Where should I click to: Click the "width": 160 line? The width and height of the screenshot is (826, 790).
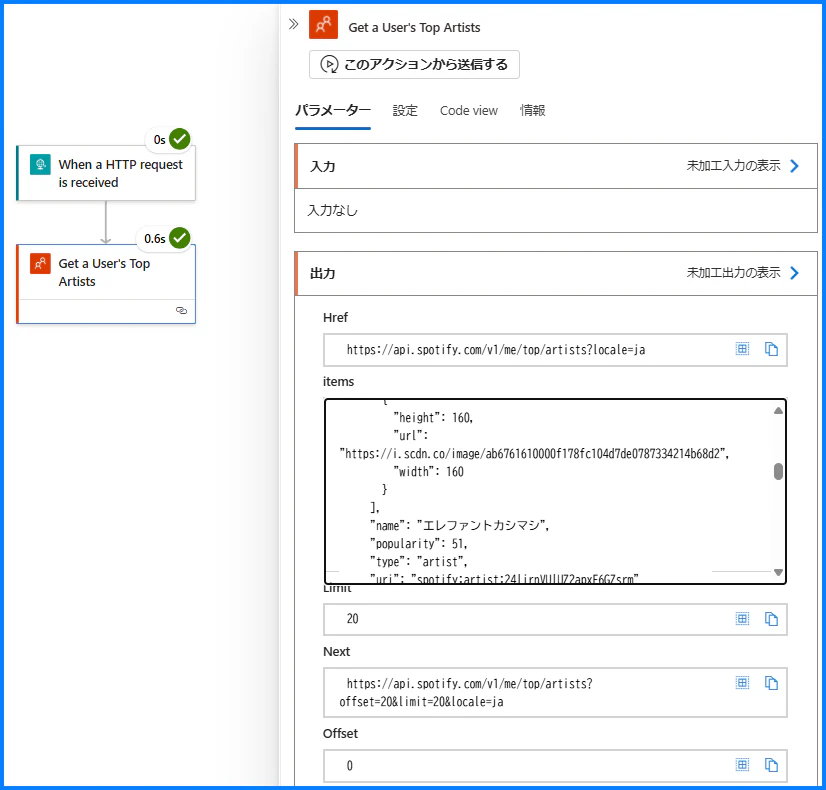tap(428, 471)
